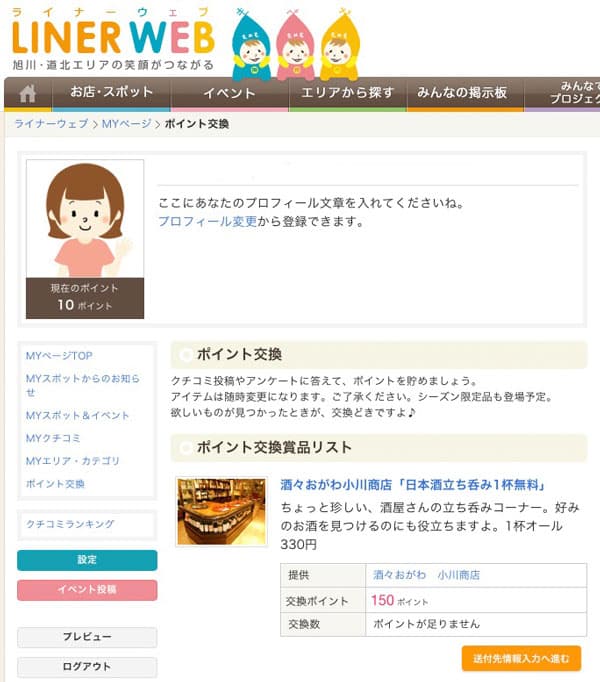
Task: Click the teal 設定 button
Action: tap(87, 560)
